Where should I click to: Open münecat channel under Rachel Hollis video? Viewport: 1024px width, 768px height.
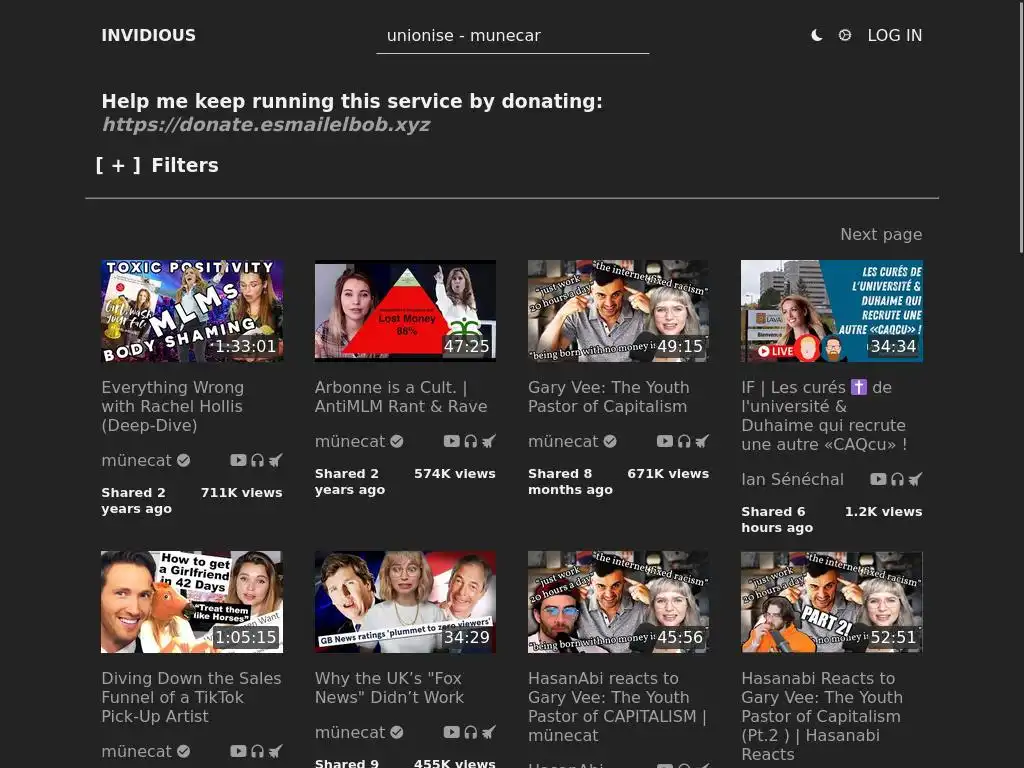click(146, 460)
